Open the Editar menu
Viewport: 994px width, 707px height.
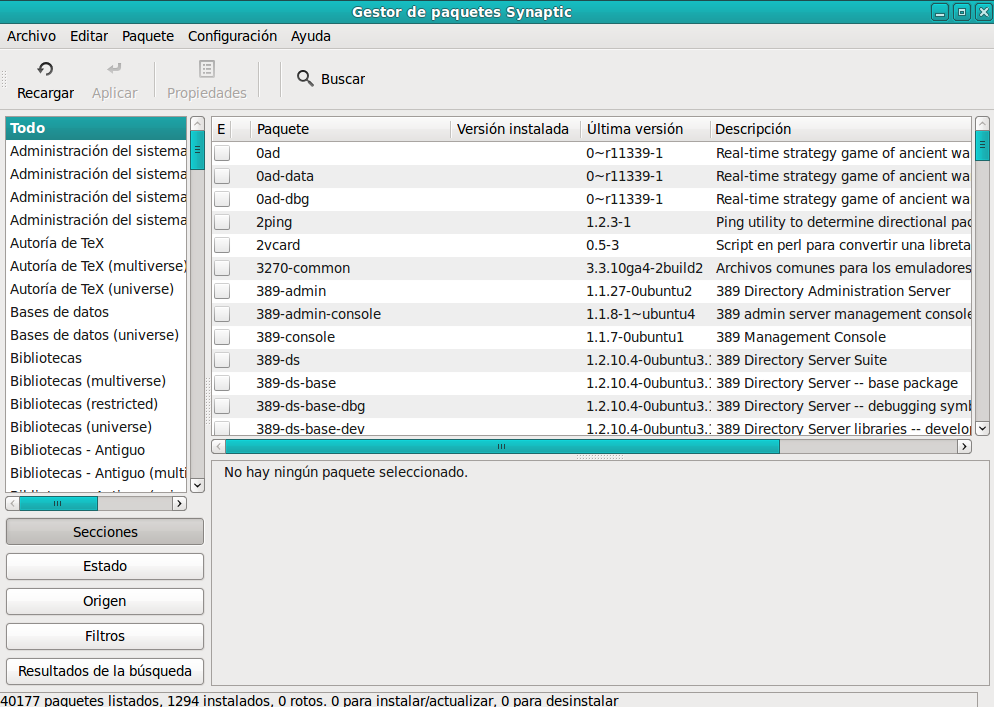(89, 36)
